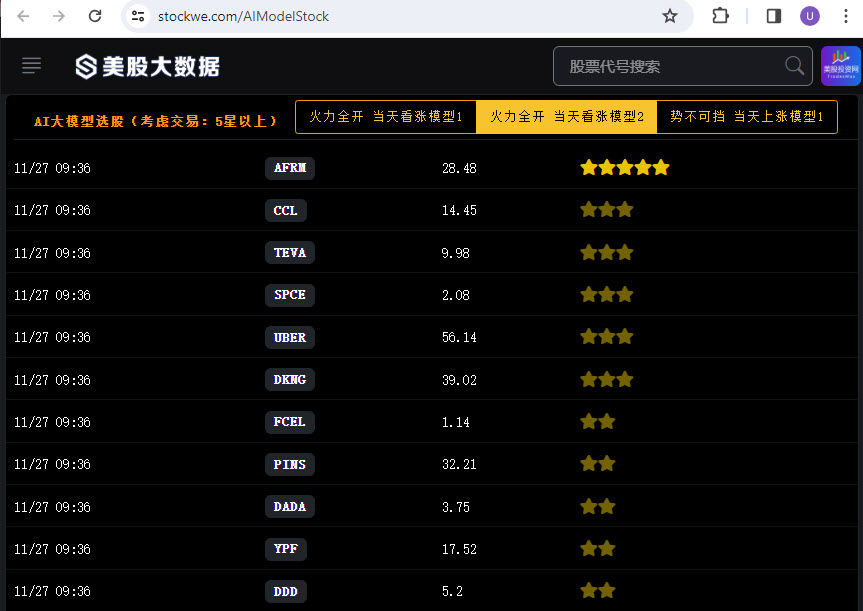Go forward to the next page

(59, 16)
